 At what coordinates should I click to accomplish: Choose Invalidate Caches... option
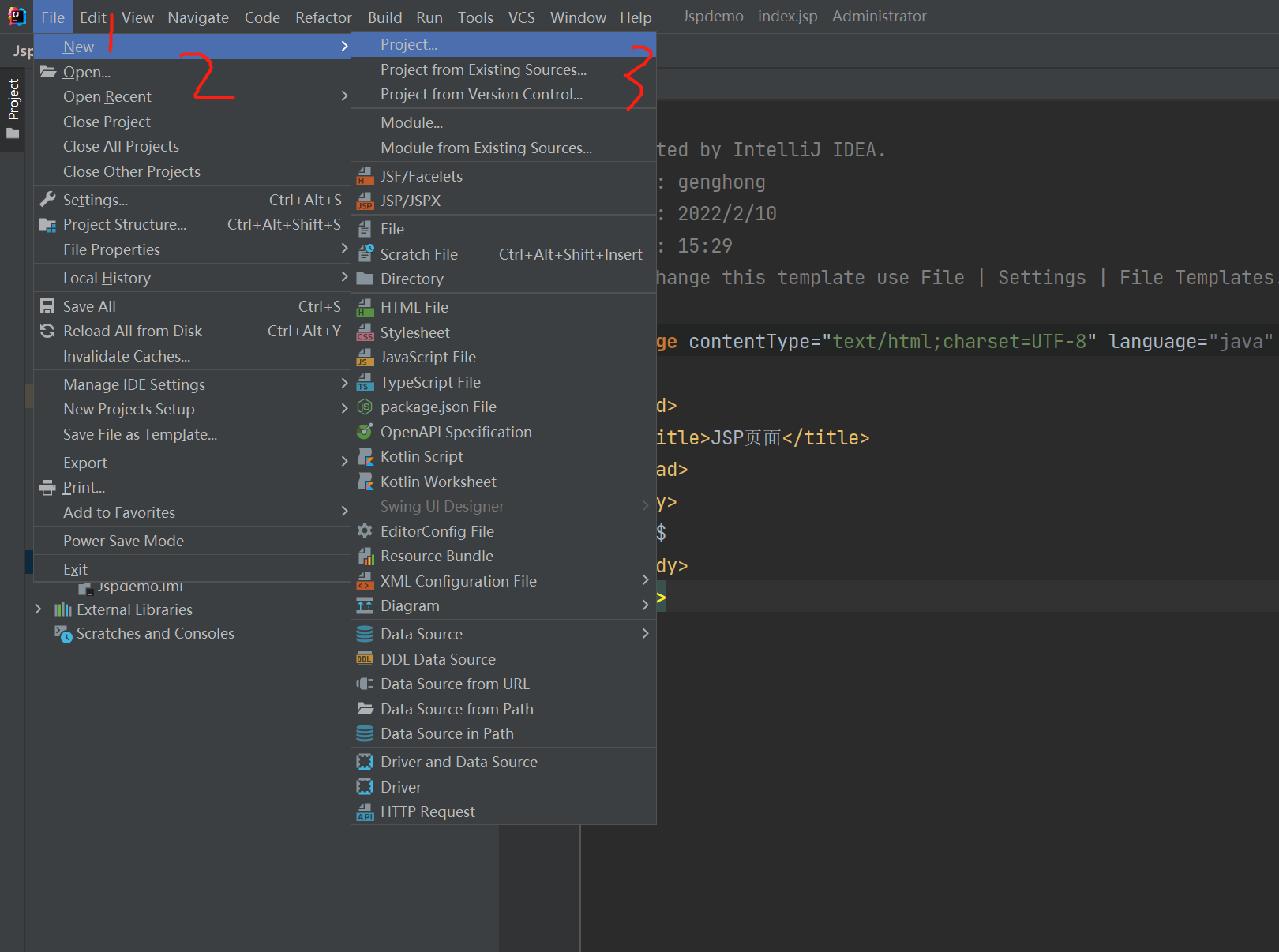point(126,356)
